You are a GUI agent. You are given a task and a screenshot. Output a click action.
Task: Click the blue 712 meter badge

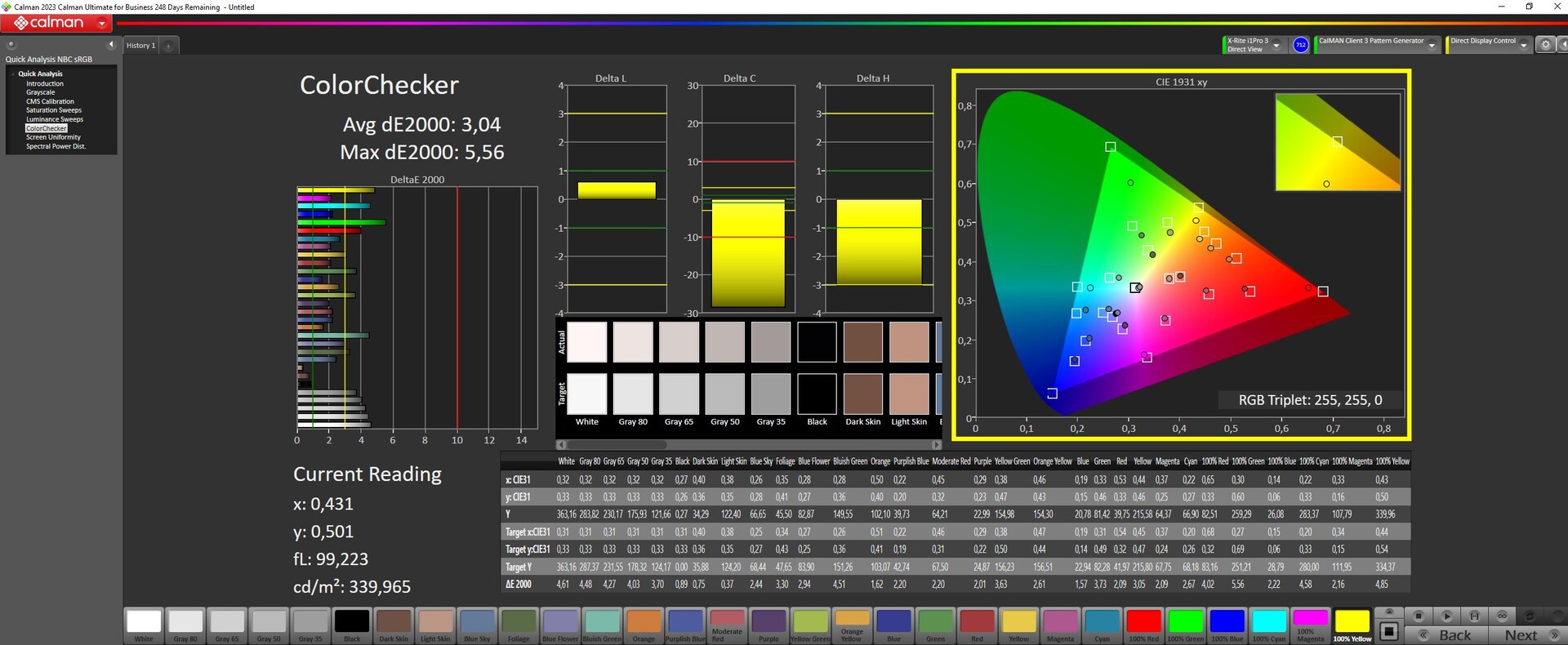(1301, 45)
